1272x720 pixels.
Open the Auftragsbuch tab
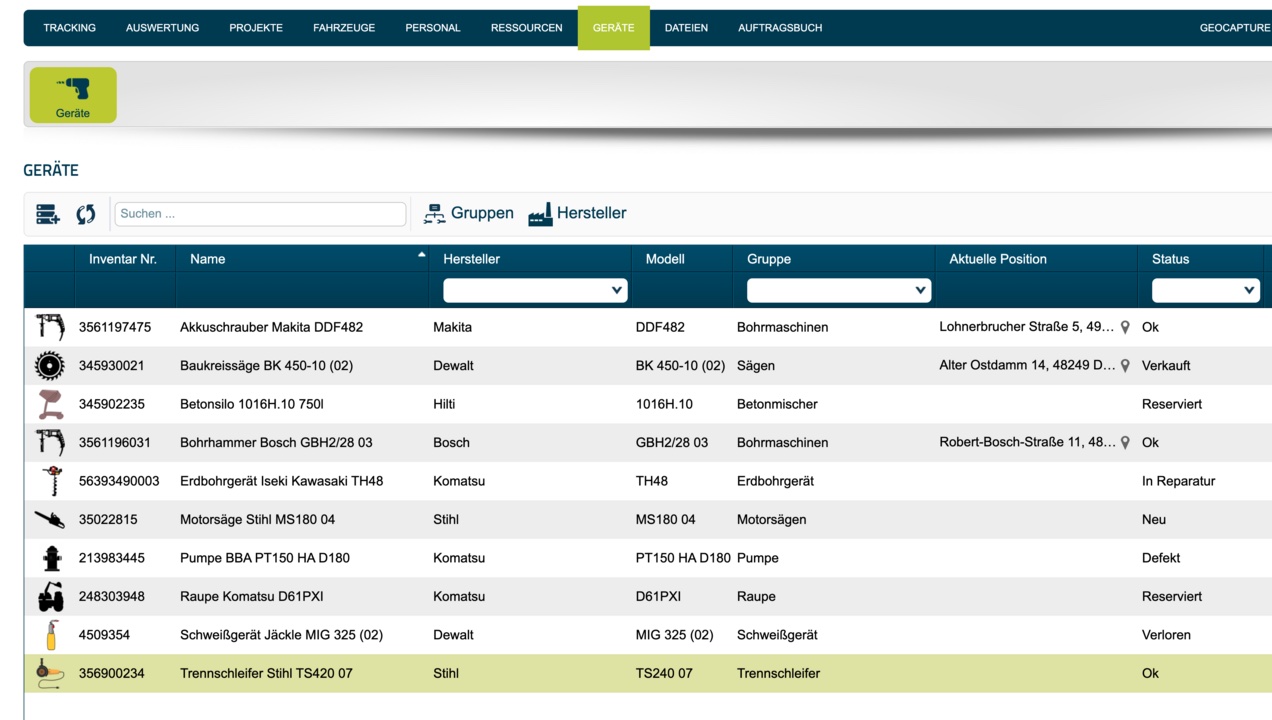pyautogui.click(x=780, y=28)
